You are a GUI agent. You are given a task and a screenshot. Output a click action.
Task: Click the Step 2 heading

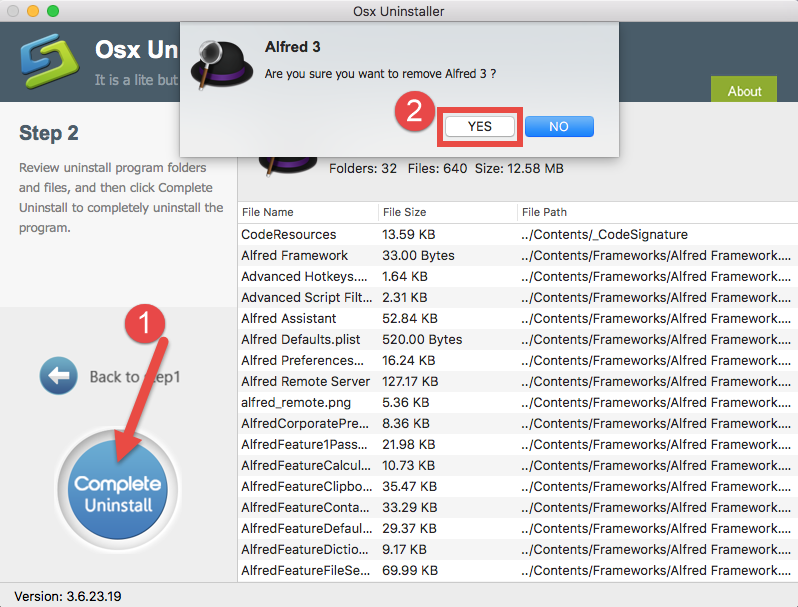(x=49, y=133)
